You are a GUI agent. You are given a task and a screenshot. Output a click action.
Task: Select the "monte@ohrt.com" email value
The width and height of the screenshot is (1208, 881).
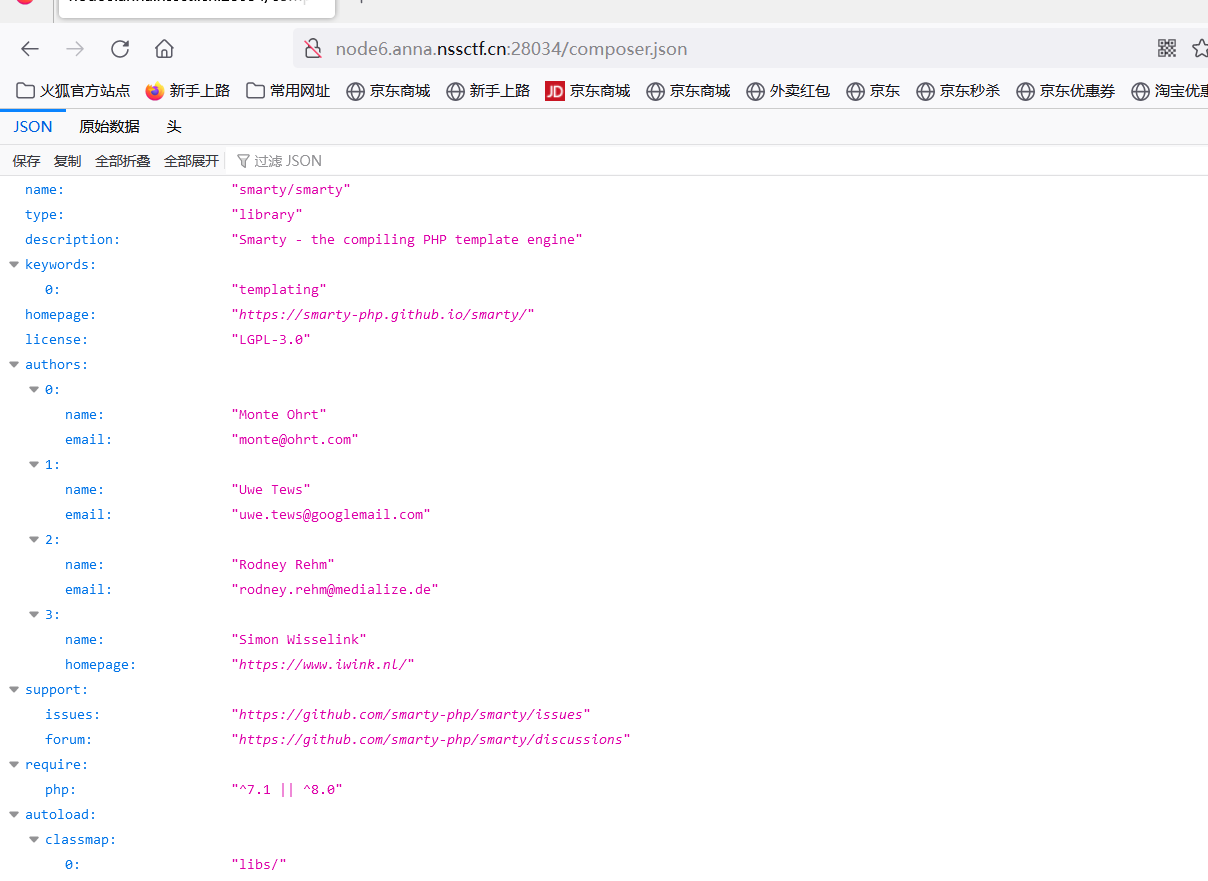(x=295, y=440)
